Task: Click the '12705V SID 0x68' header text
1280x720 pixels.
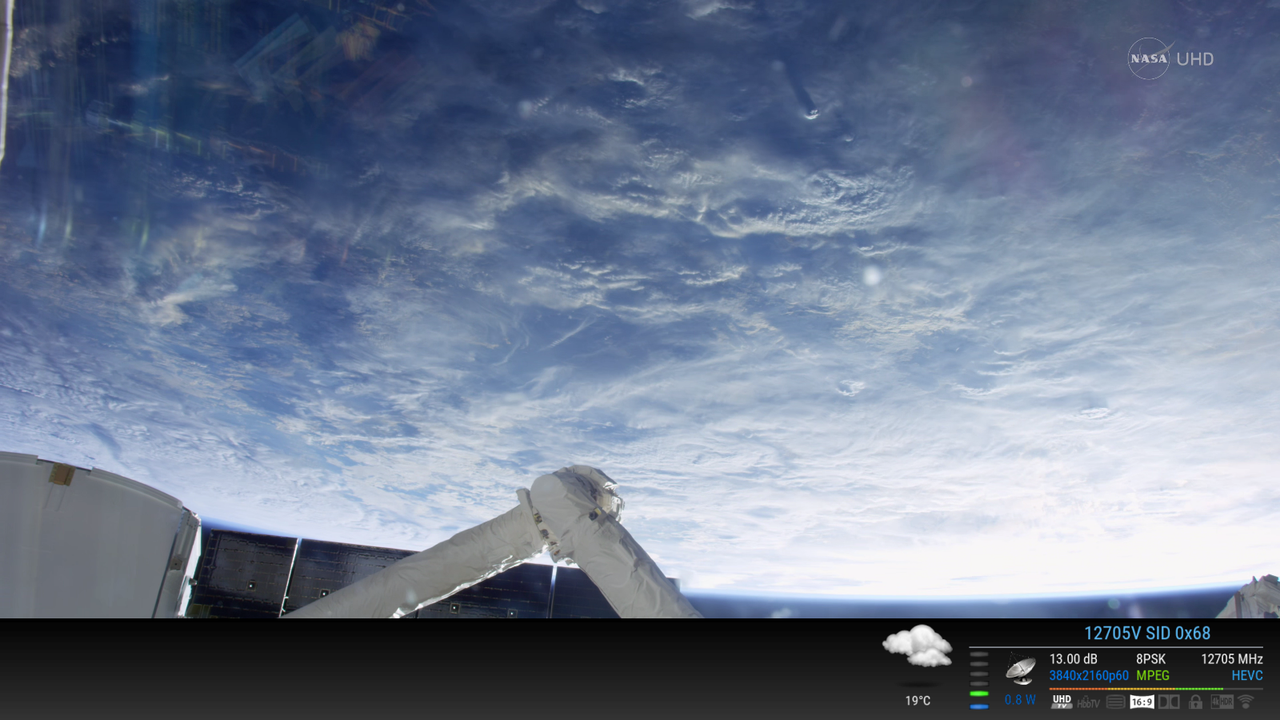Action: pos(1147,633)
